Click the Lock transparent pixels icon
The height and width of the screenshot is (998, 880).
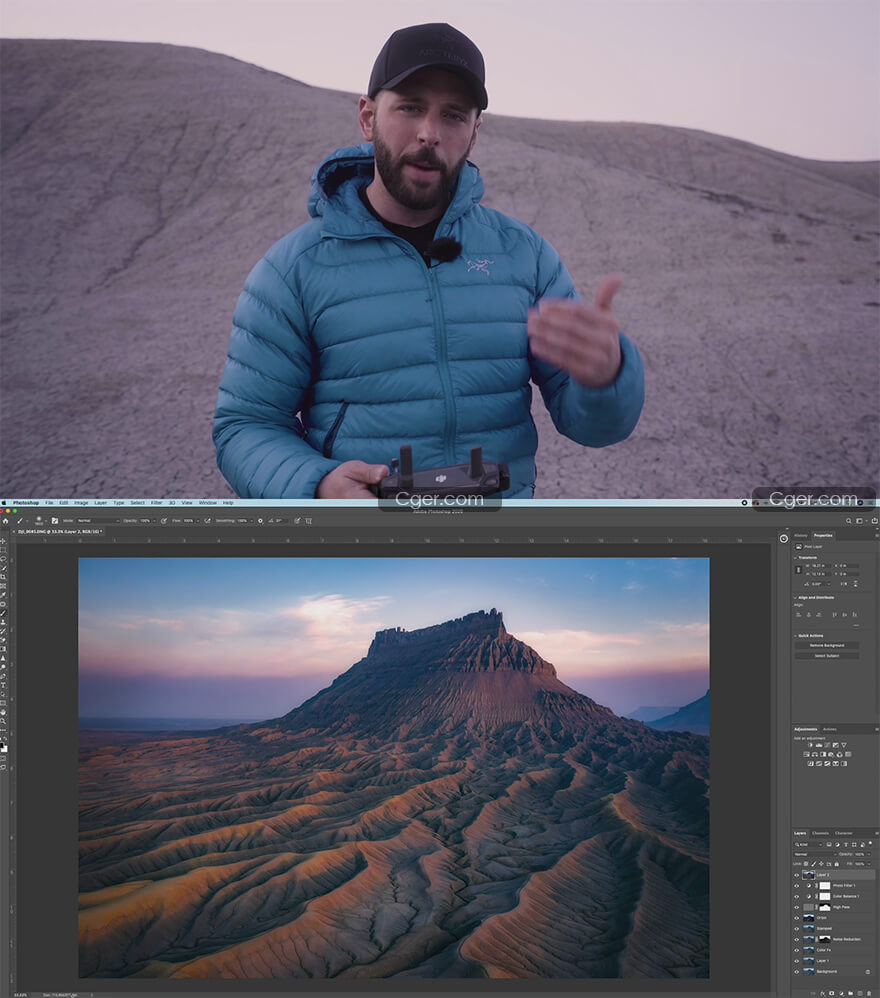pyautogui.click(x=806, y=864)
